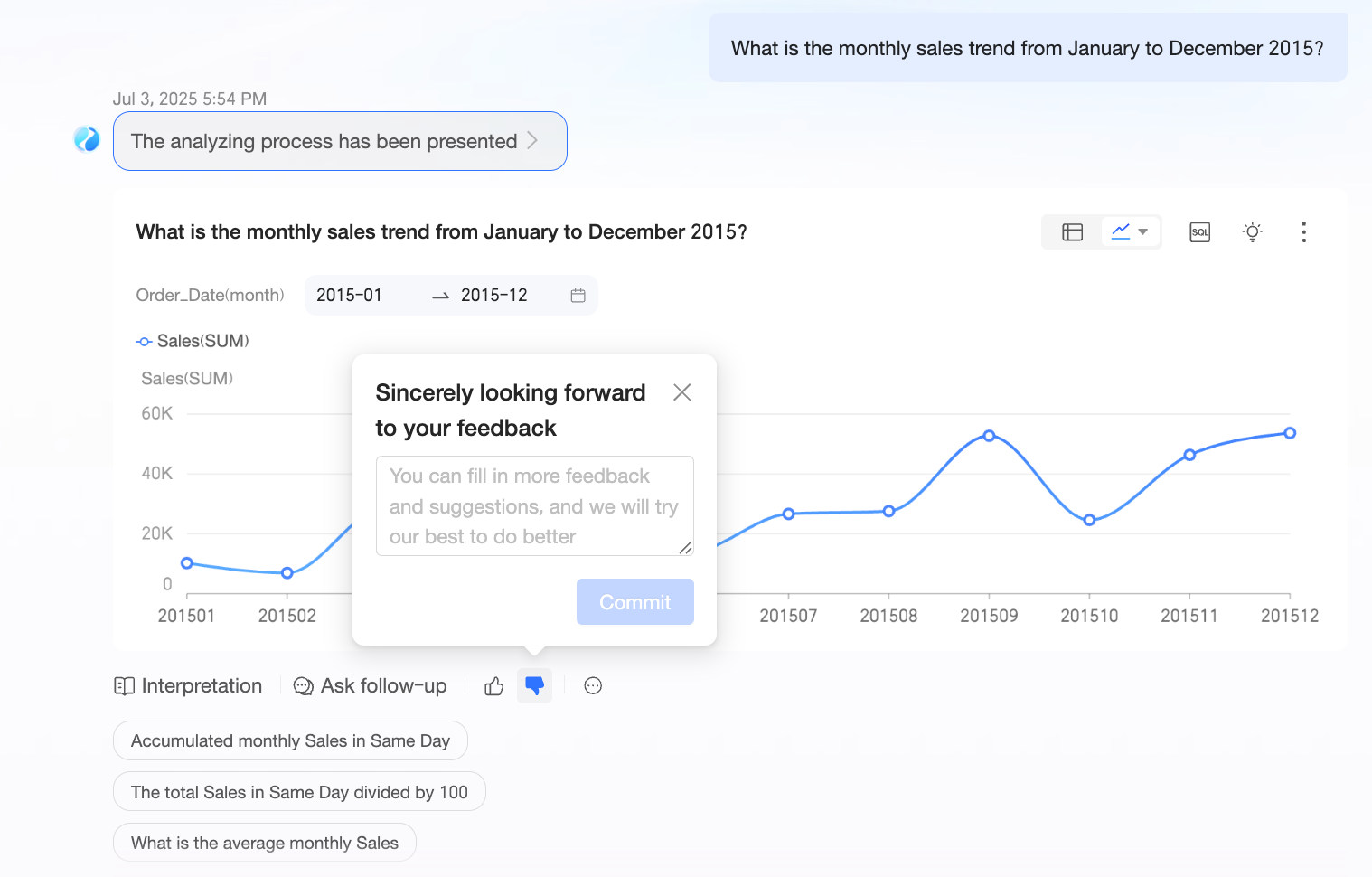Choose 'What is the average monthly Sales' suggestion

pos(264,843)
